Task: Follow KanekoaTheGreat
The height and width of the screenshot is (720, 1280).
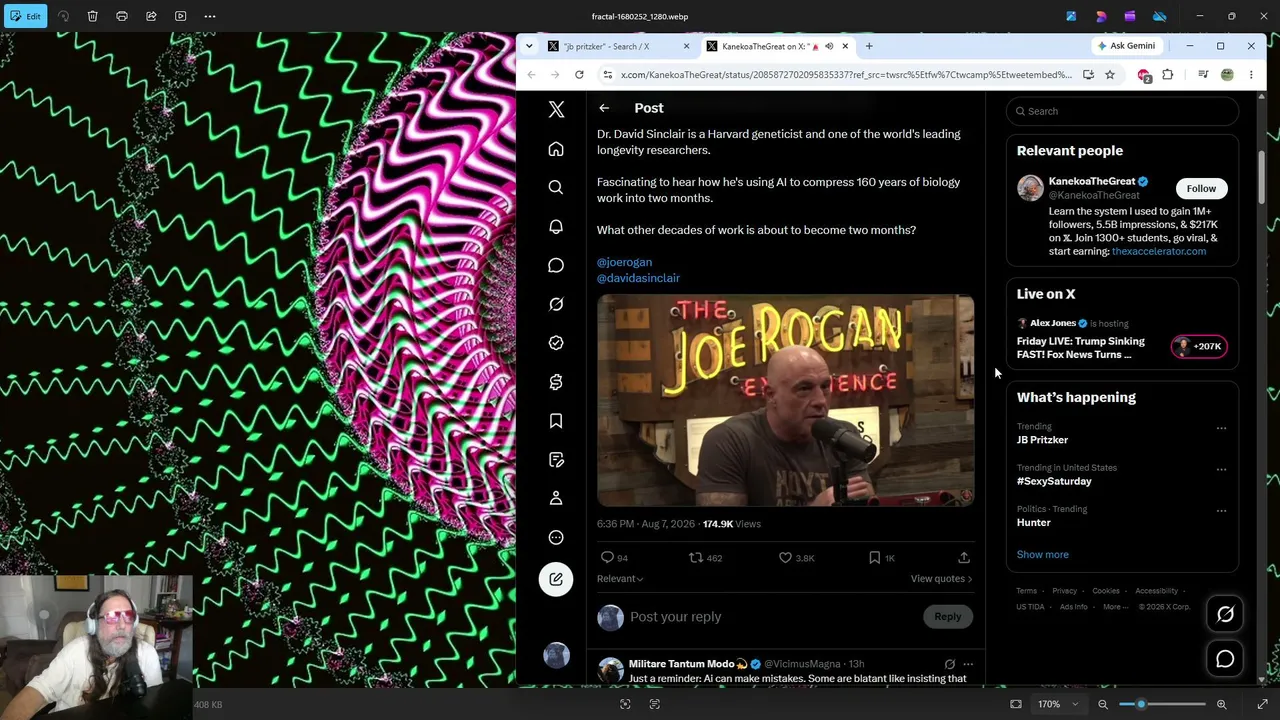Action: pyautogui.click(x=1201, y=188)
